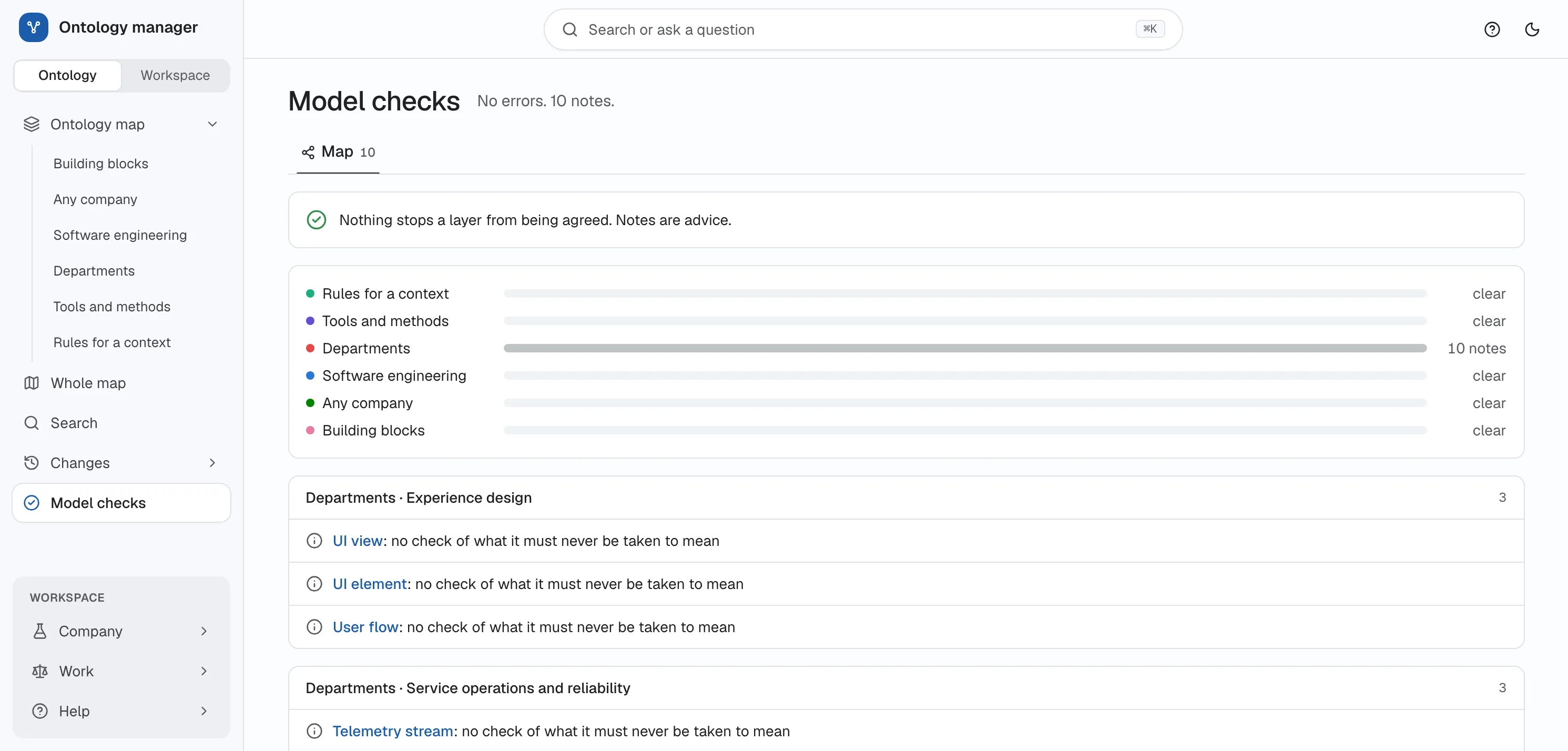1568x751 pixels.
Task: Follow the UI element link
Action: coord(370,584)
